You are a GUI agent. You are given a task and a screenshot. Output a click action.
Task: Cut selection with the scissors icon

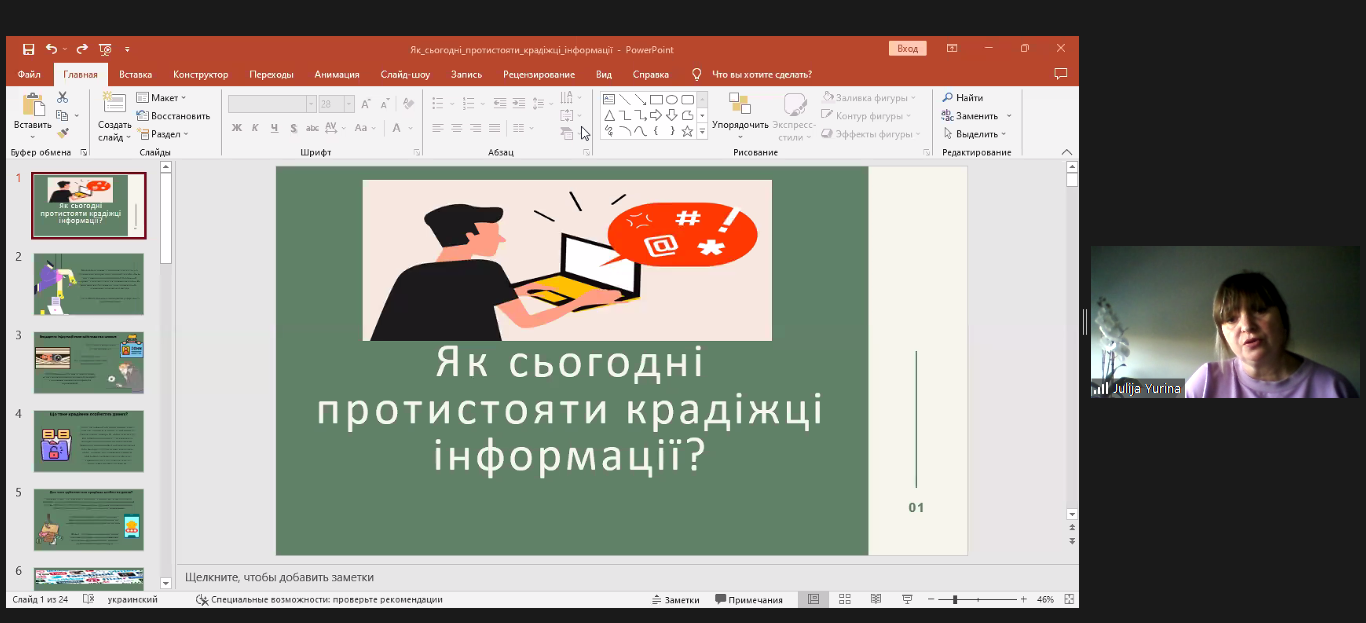point(62,97)
